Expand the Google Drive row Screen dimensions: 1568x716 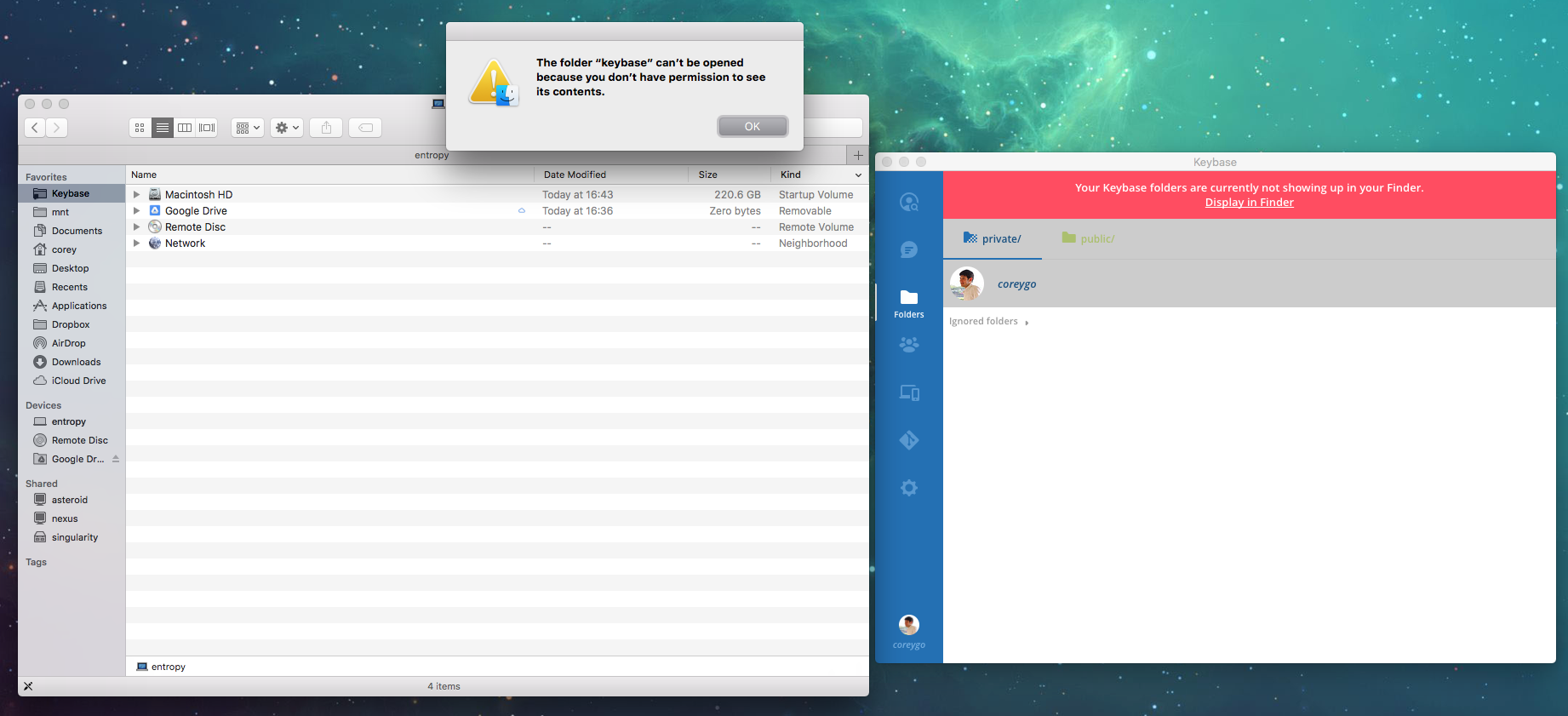tap(136, 211)
